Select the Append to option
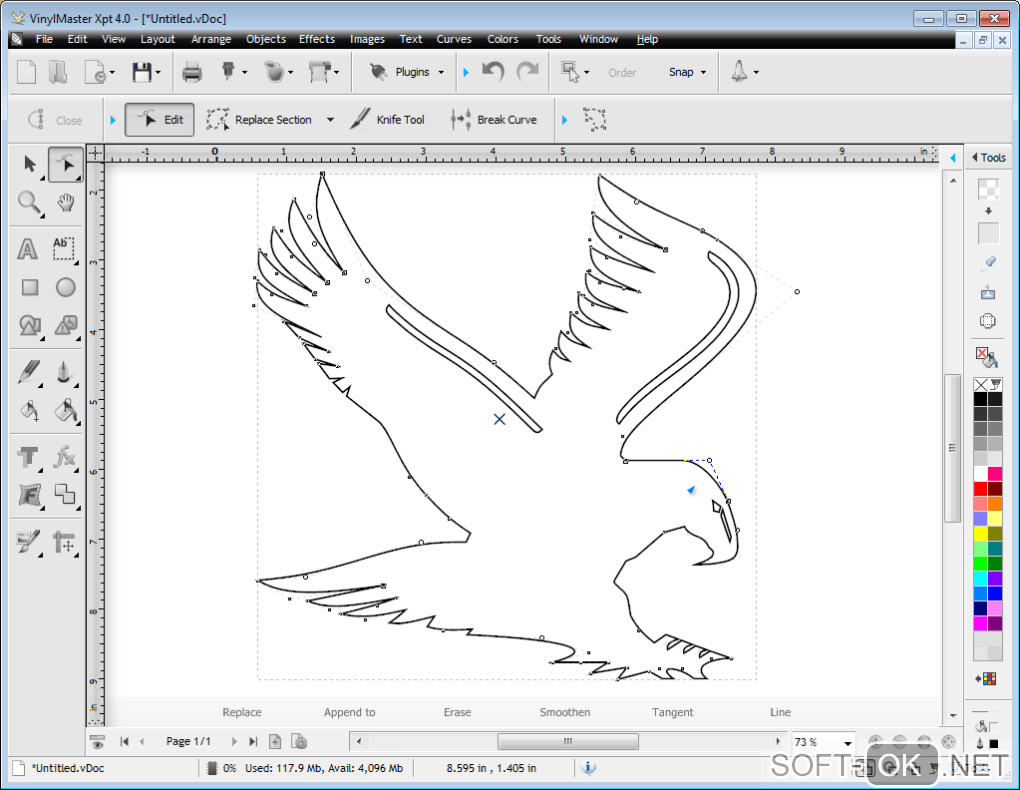Image resolution: width=1020 pixels, height=790 pixels. point(349,713)
